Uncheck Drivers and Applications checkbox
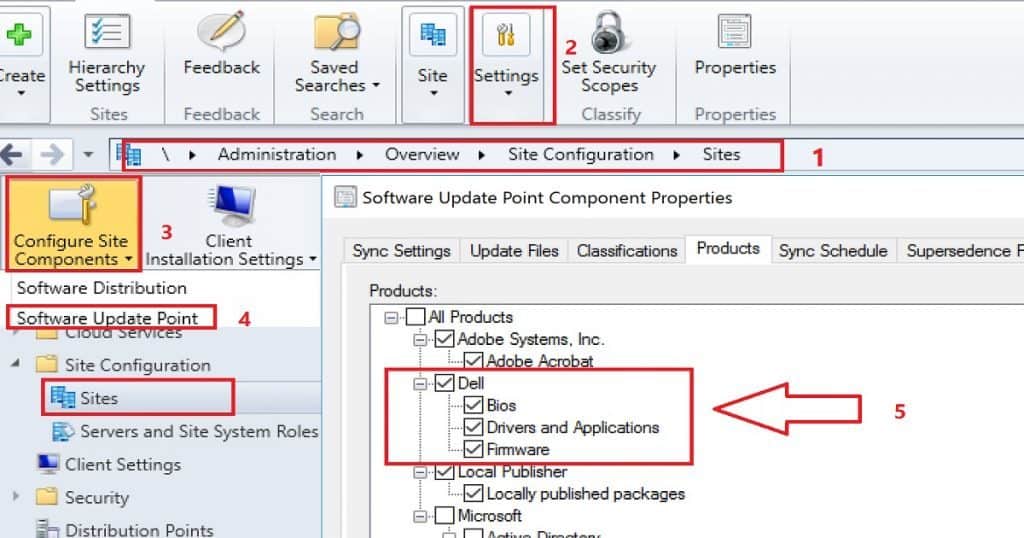The height and width of the screenshot is (538, 1024). click(x=473, y=427)
